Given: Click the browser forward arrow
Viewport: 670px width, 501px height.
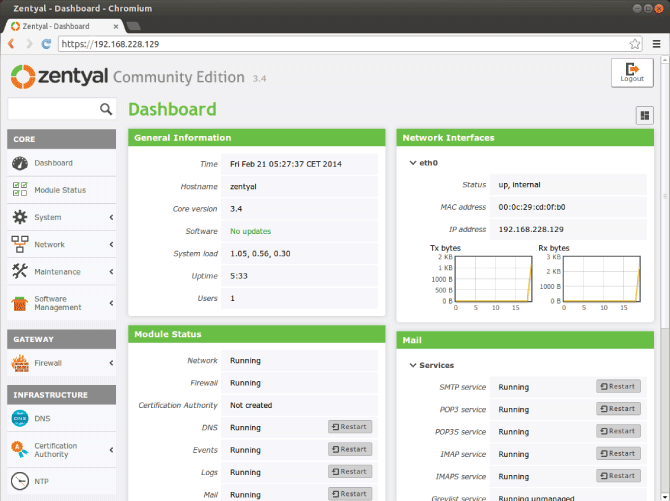Looking at the screenshot, I should click(29, 44).
